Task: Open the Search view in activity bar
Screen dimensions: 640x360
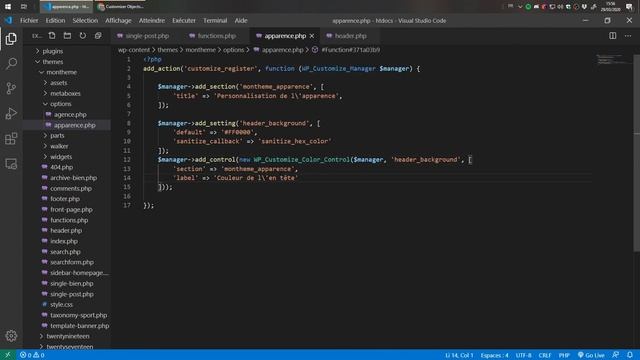Action: click(x=11, y=64)
